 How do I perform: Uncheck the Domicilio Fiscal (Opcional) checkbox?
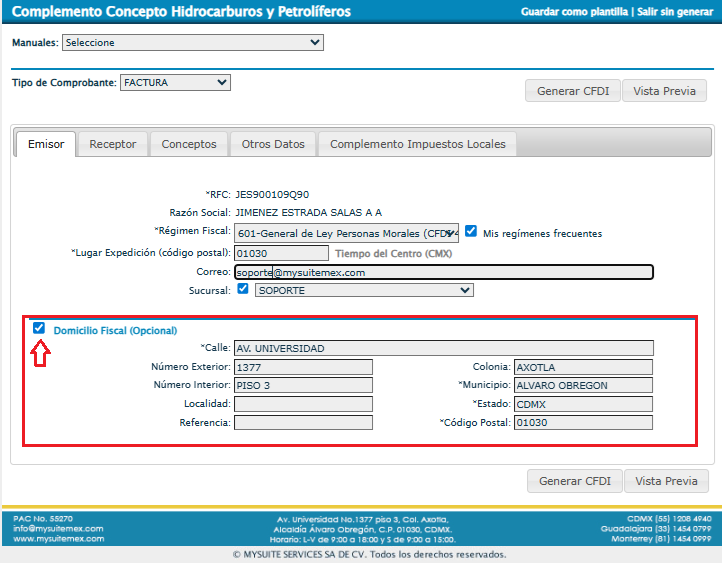39,328
